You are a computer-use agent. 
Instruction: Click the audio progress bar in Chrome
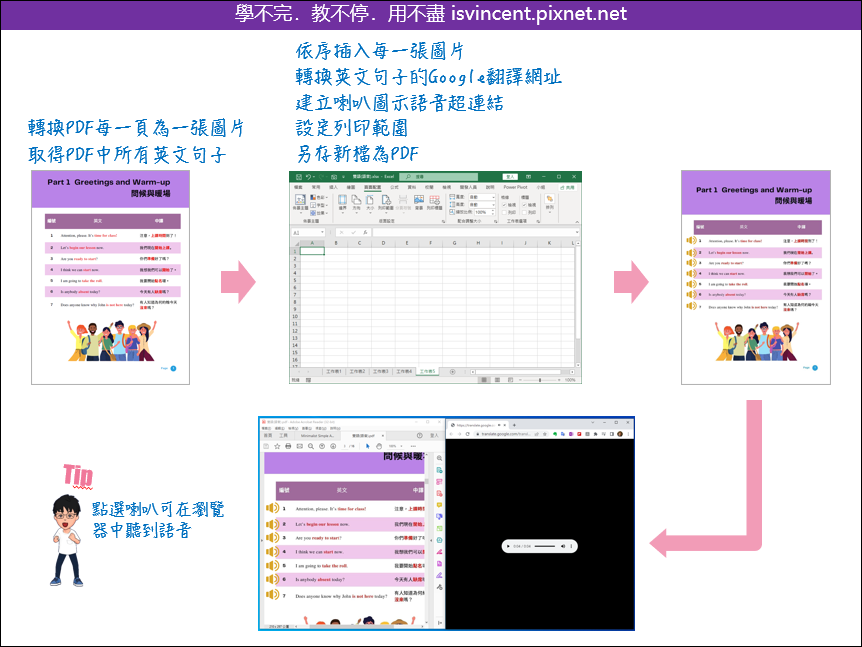coord(545,546)
